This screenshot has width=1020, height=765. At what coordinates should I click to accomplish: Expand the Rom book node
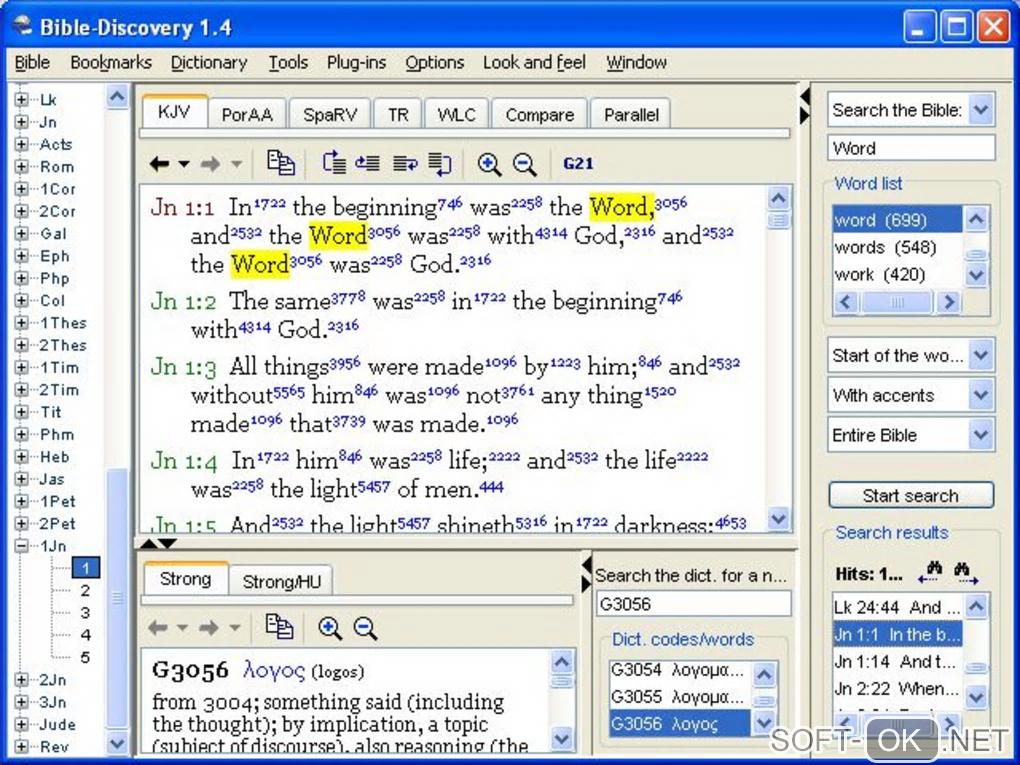point(21,167)
